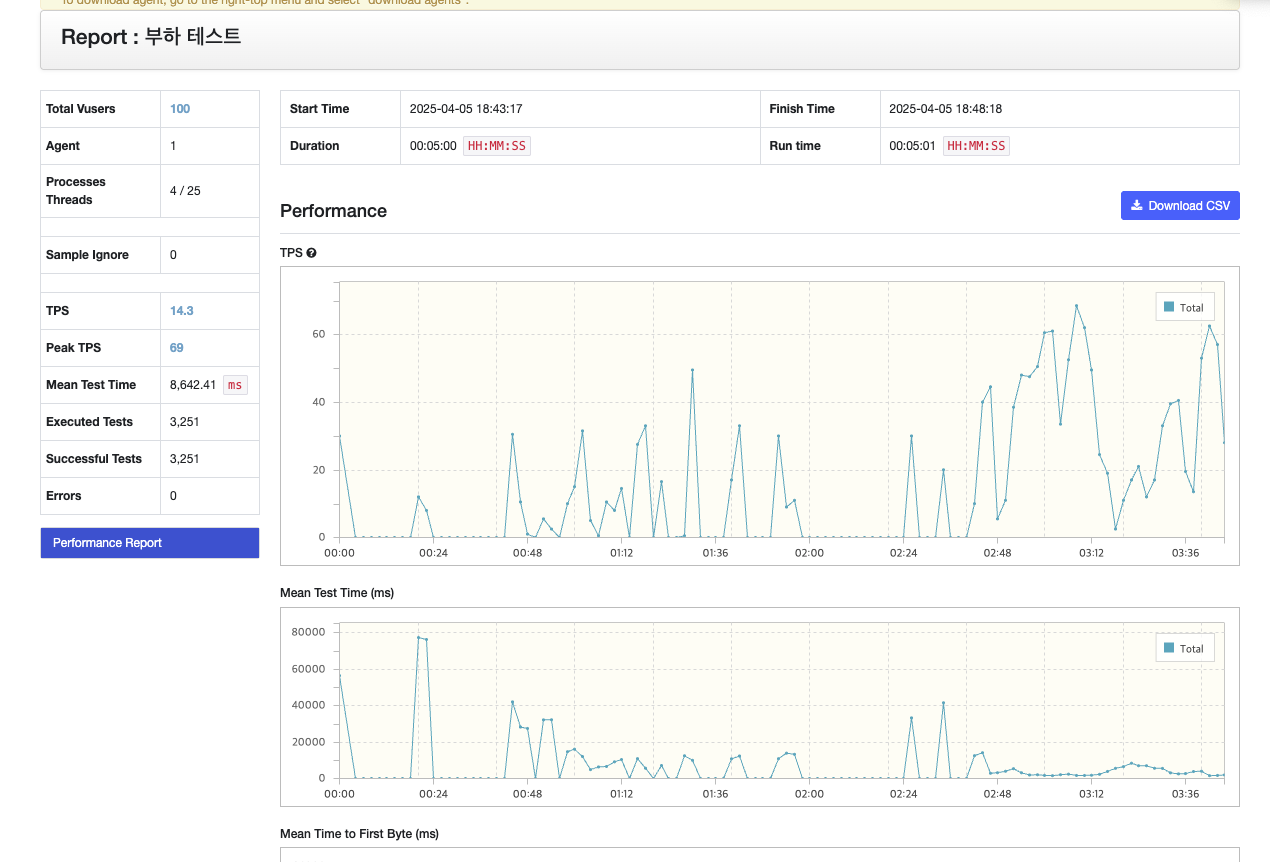The width and height of the screenshot is (1270, 862).
Task: Click the HH:MM:SS badge next to Duration
Action: tap(497, 146)
